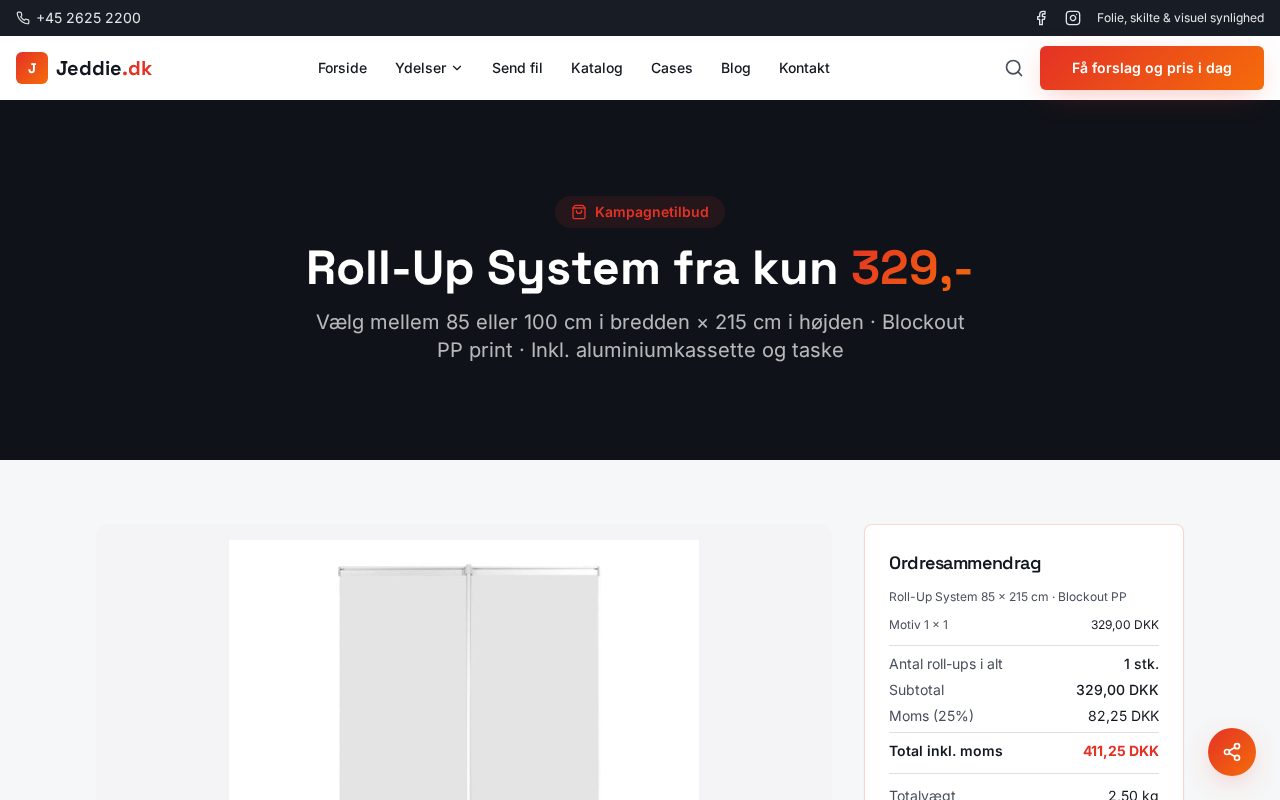
Task: Collapse the Ordresammendrag panel heading
Action: tap(964, 563)
